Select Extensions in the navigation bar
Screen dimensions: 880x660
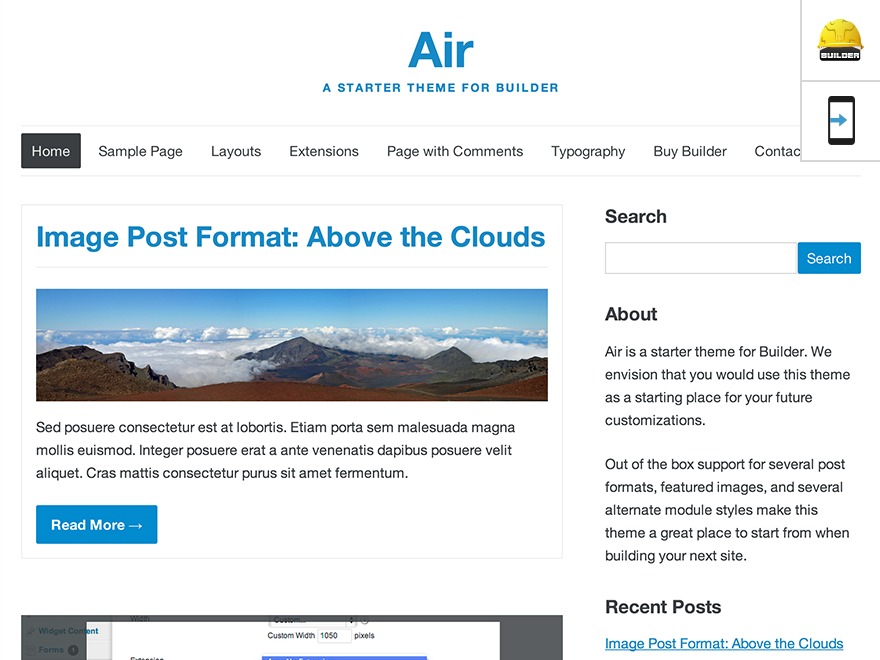(324, 151)
